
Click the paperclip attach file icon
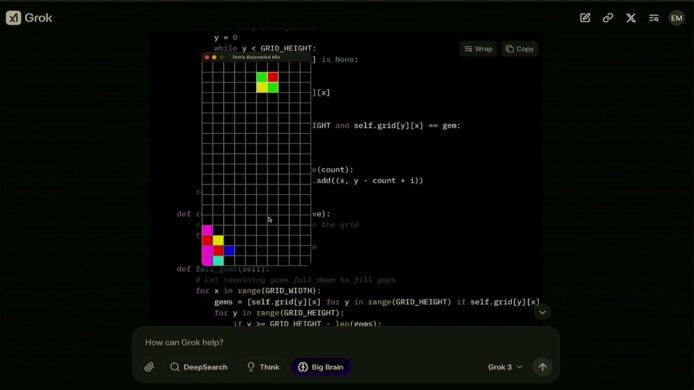149,367
